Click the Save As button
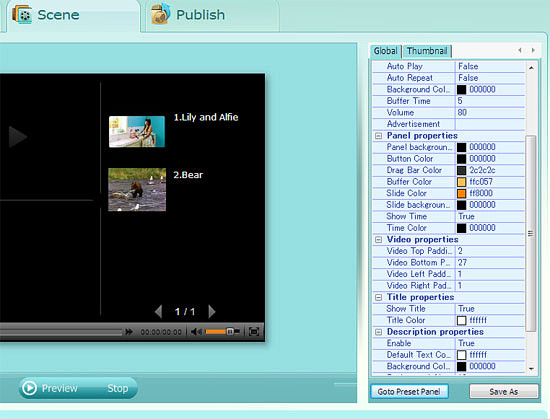Viewport: 550px width, 419px height. click(504, 391)
